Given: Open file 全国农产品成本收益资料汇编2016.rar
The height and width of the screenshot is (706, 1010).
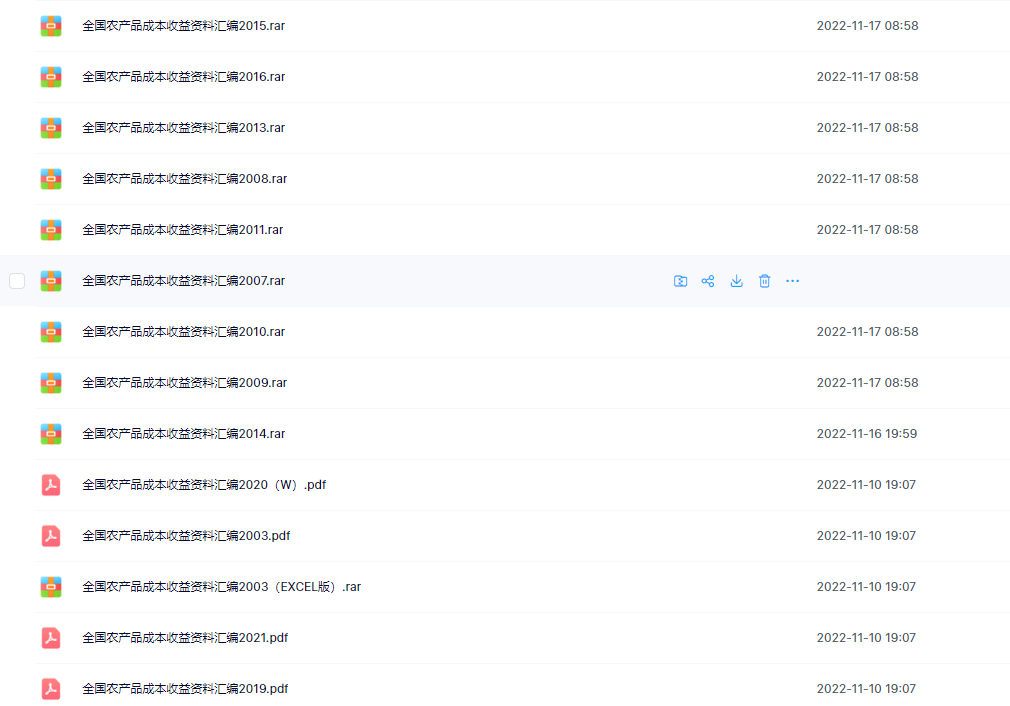Looking at the screenshot, I should click(x=184, y=77).
